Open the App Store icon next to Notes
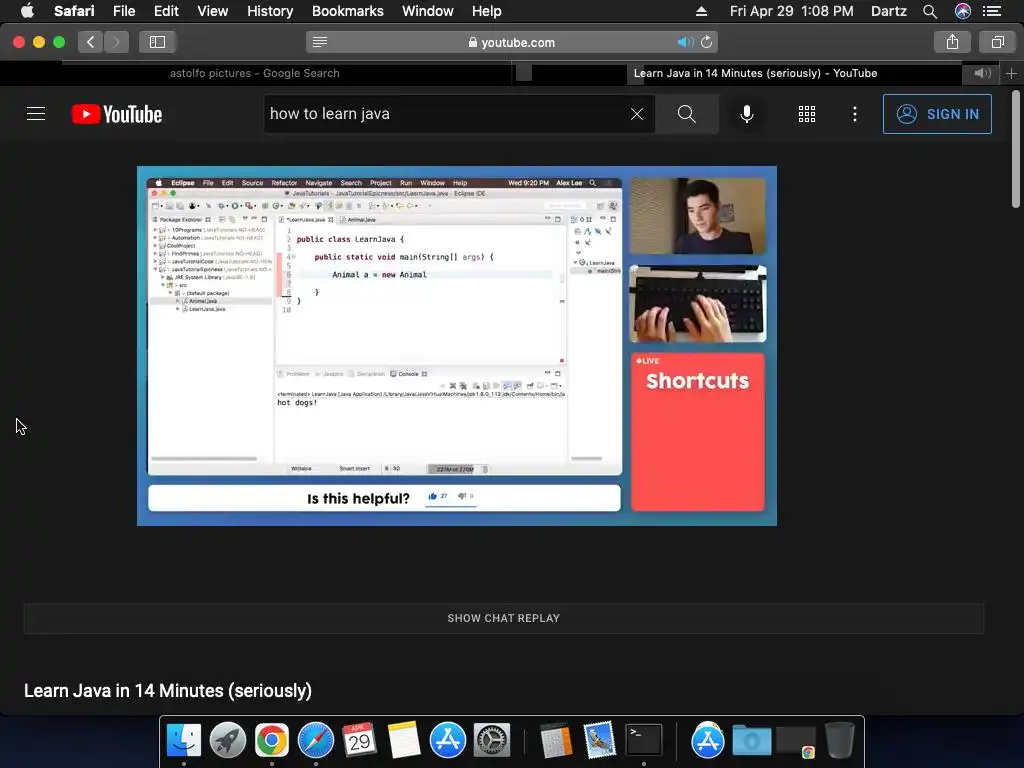 coord(447,741)
